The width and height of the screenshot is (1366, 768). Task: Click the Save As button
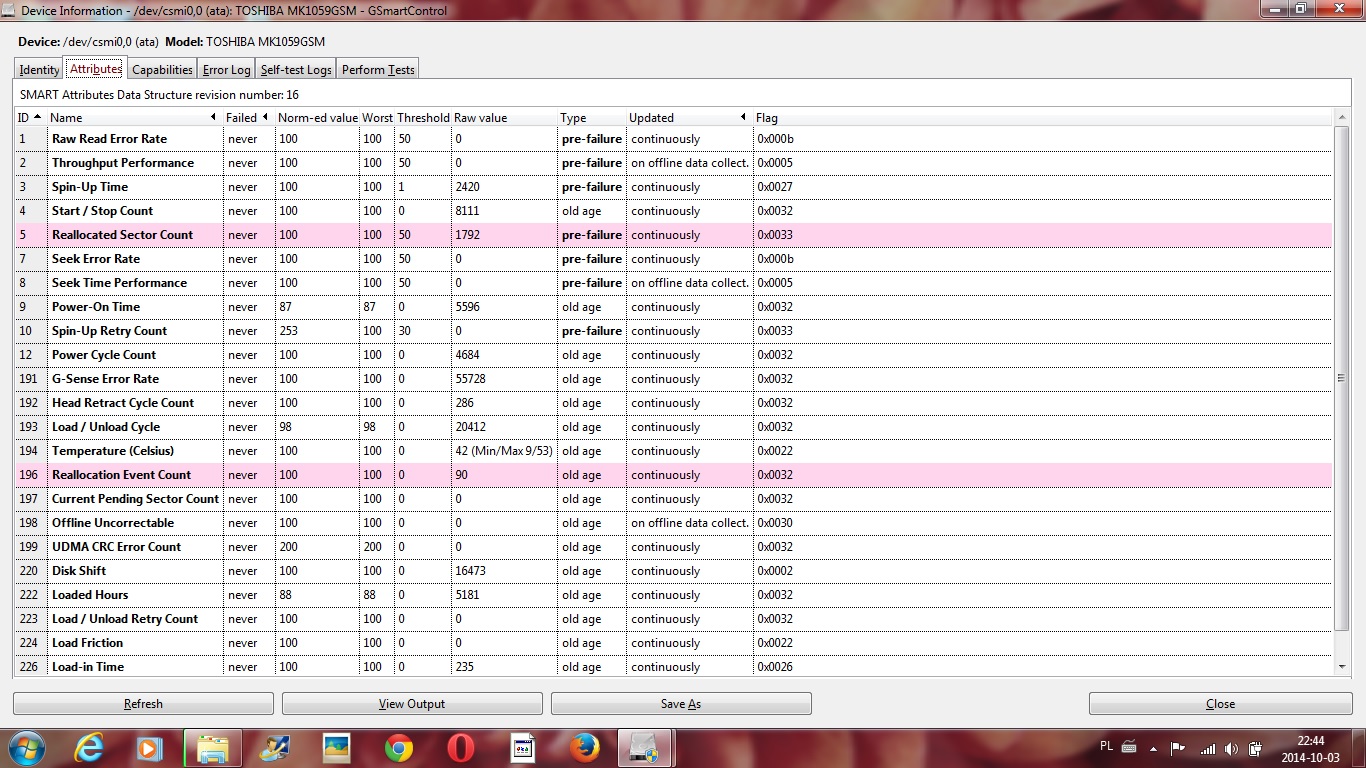pos(681,704)
